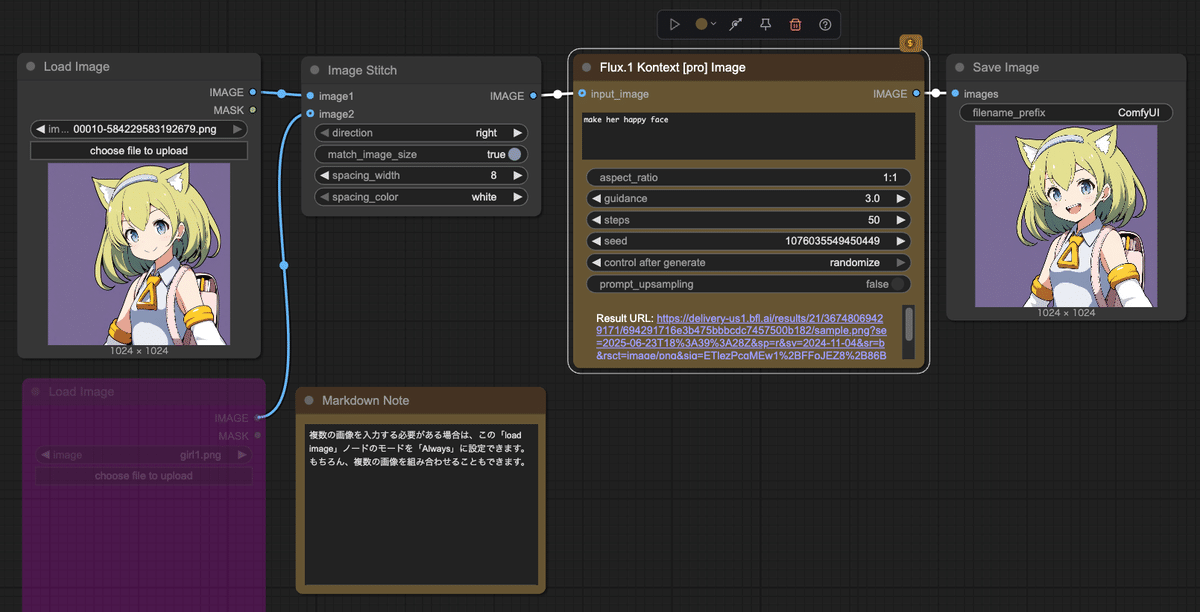Click link midpoint between Flux and Save Image
The height and width of the screenshot is (612, 1200).
click(936, 94)
